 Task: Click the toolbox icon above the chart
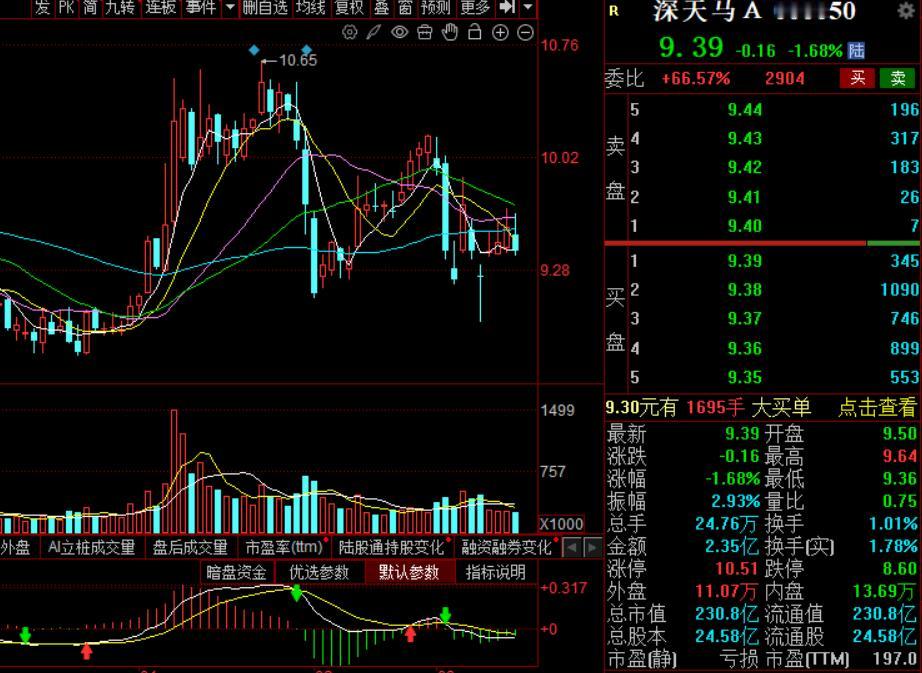426,32
